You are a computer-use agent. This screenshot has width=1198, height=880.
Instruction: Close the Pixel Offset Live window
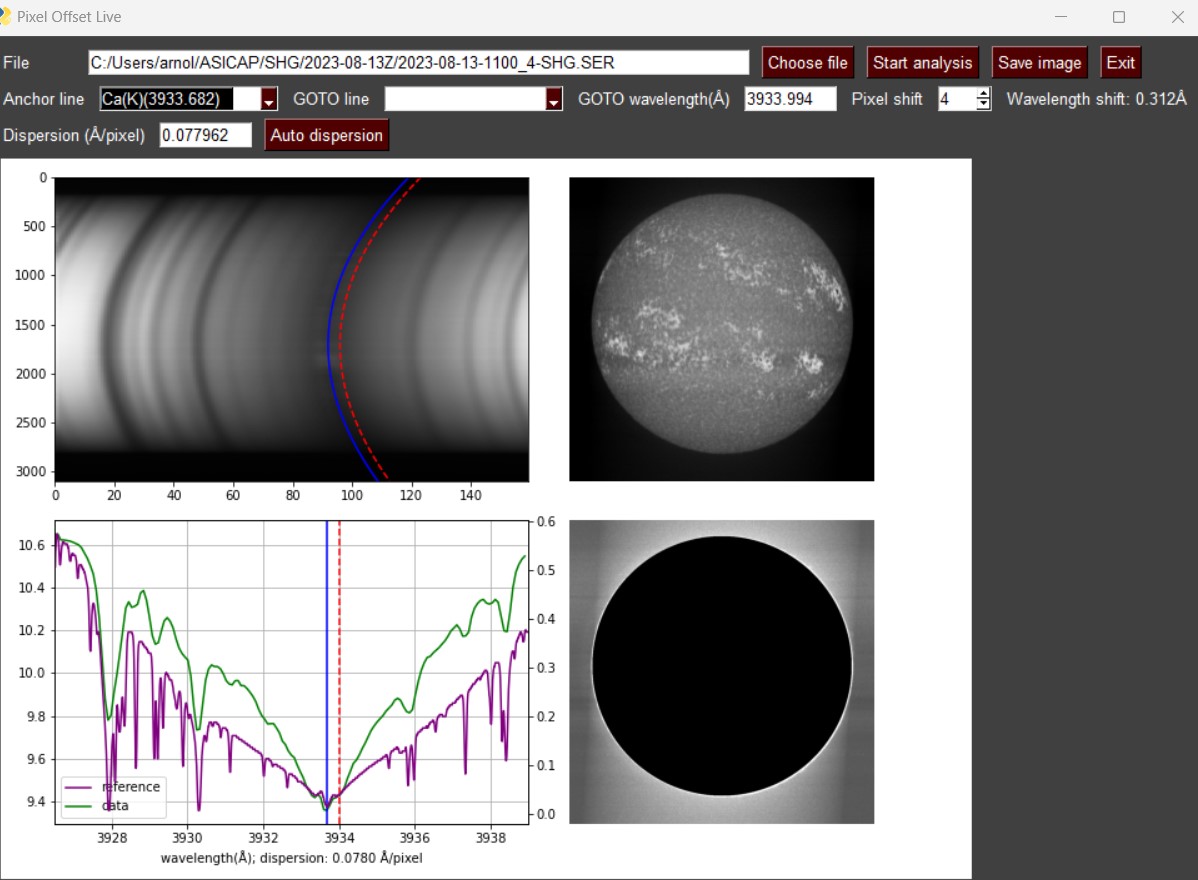coord(1177,17)
